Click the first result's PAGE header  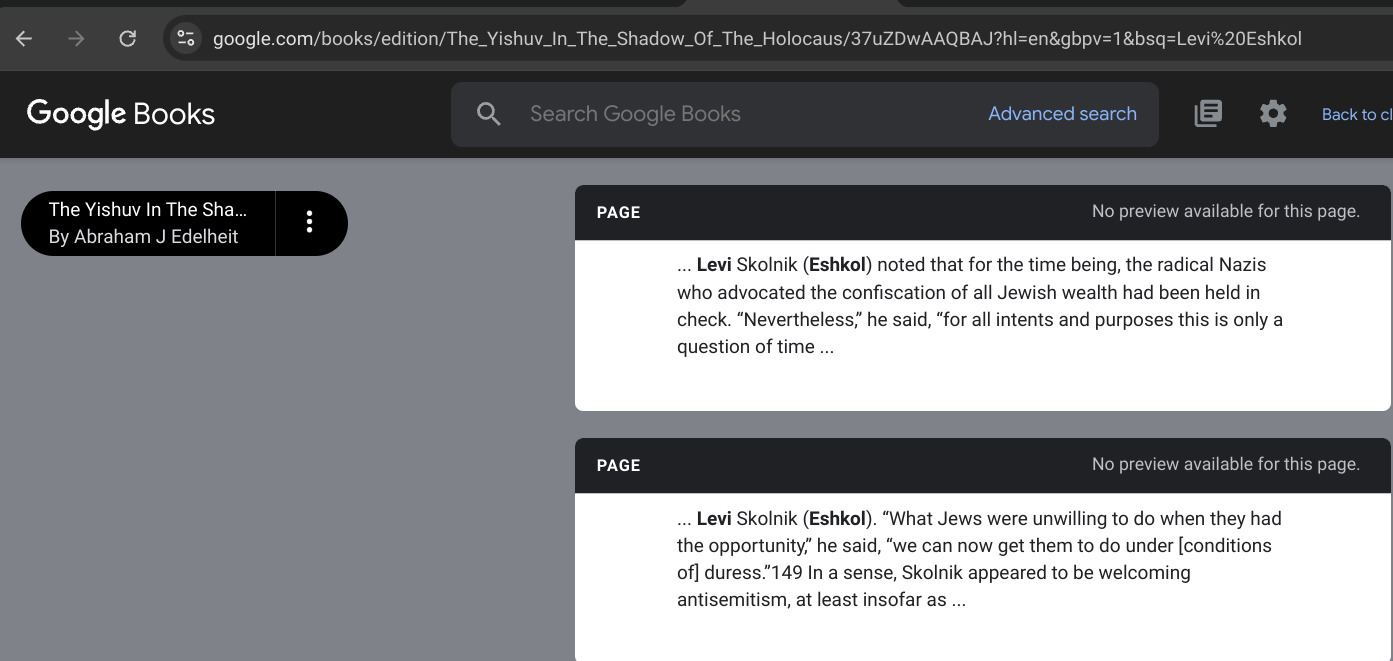click(x=618, y=212)
